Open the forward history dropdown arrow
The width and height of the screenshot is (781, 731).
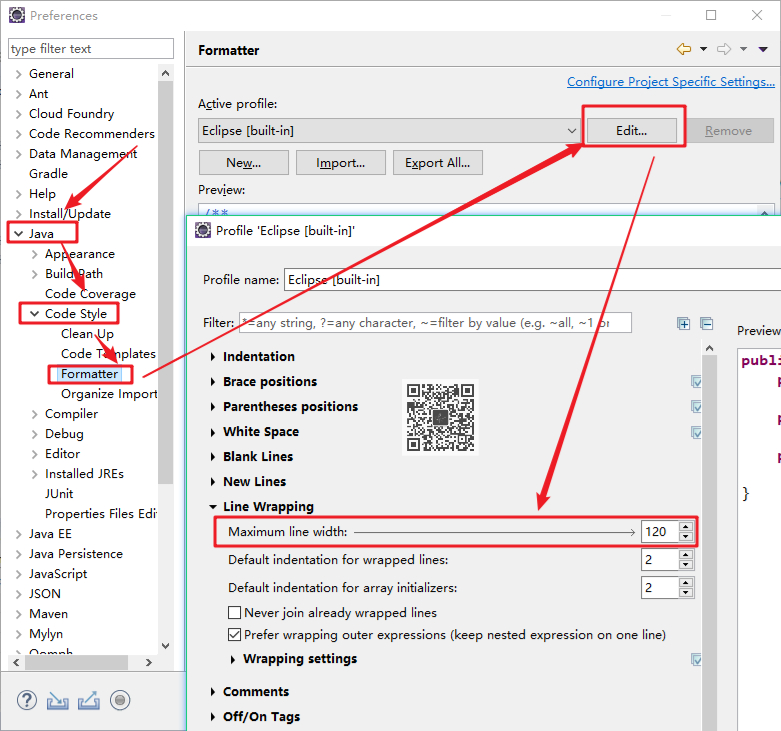[743, 49]
